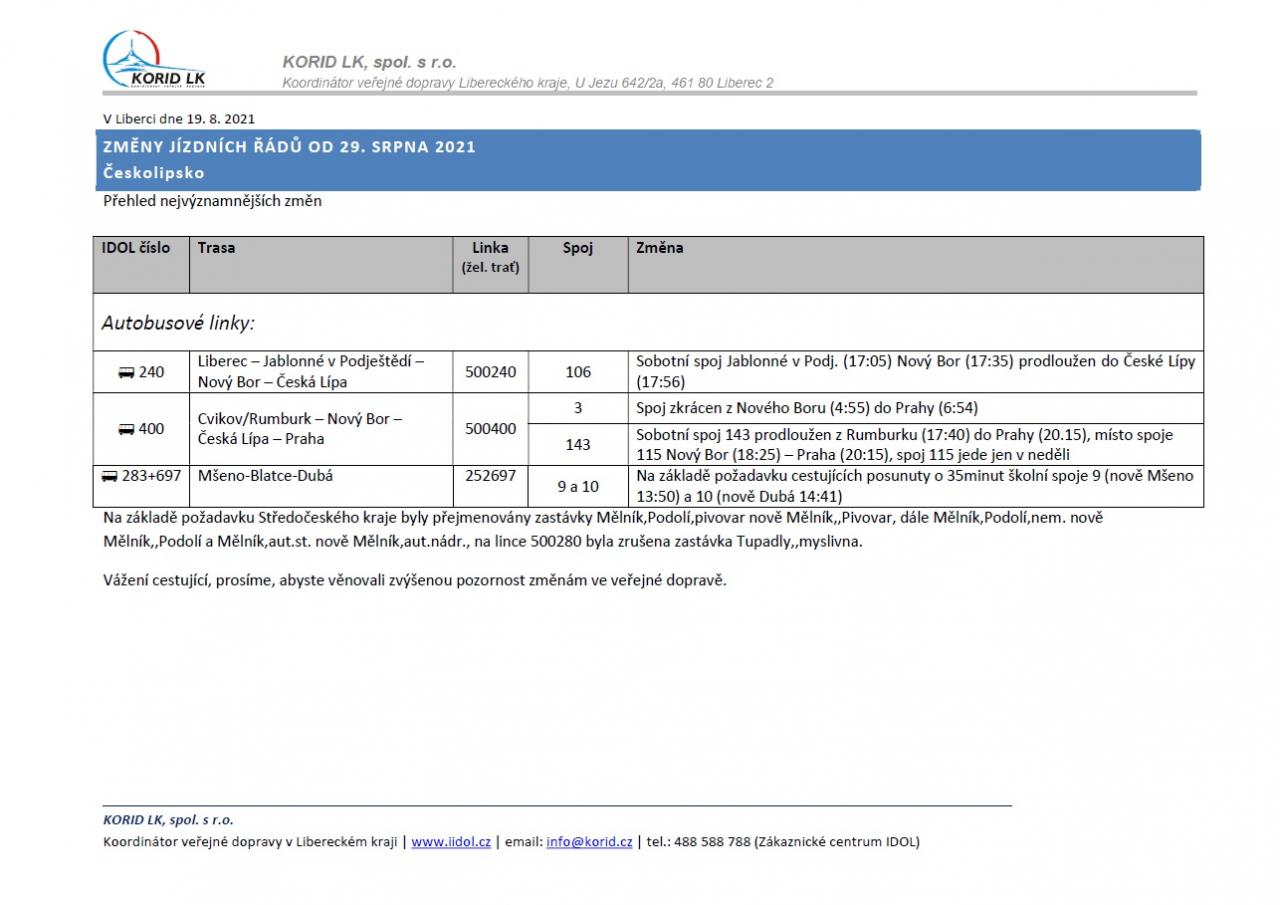This screenshot has height=905, width=1280.
Task: Click the blue title banner heading
Action: coord(289,147)
